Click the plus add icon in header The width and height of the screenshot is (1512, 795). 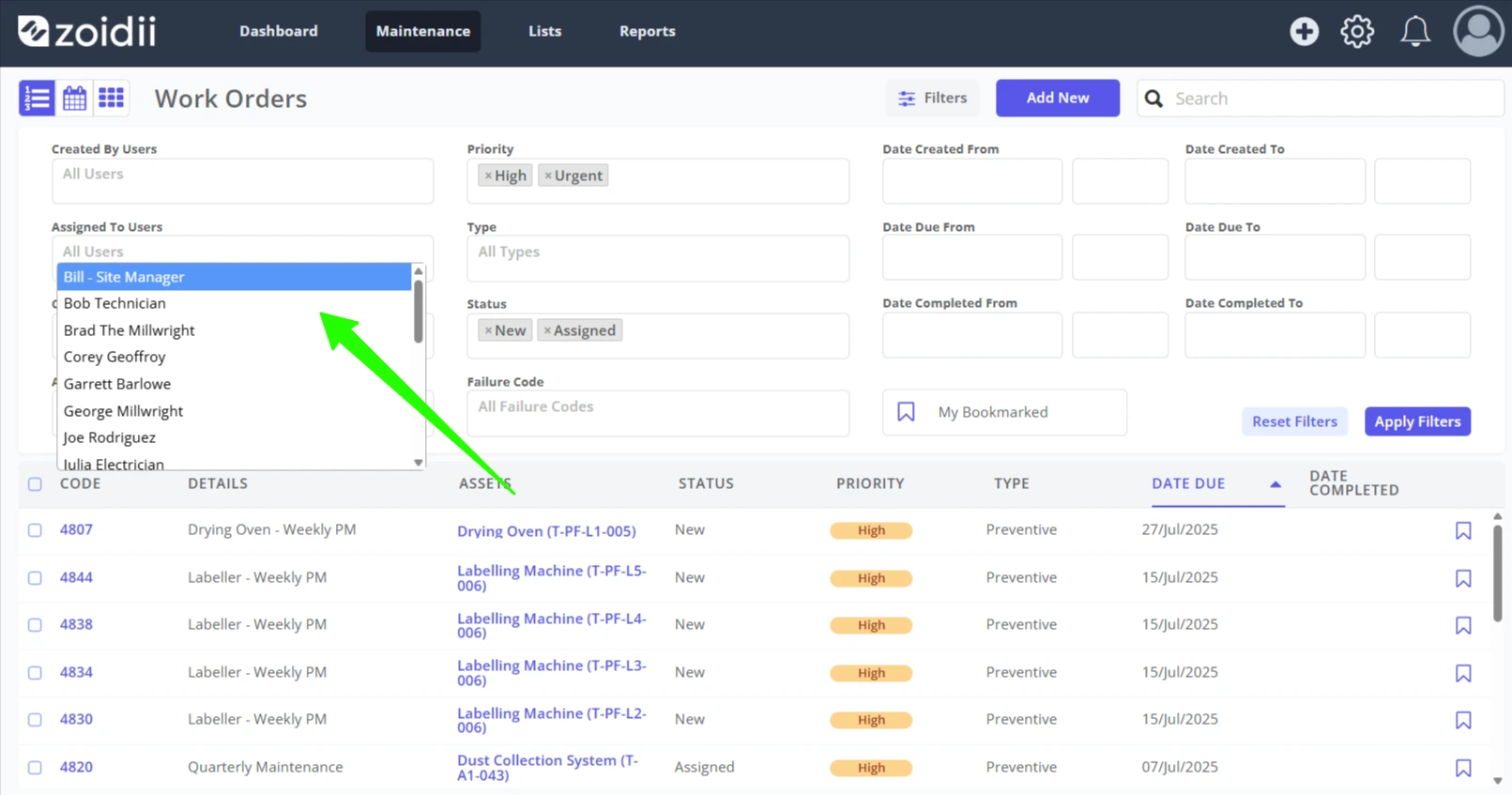coord(1304,31)
